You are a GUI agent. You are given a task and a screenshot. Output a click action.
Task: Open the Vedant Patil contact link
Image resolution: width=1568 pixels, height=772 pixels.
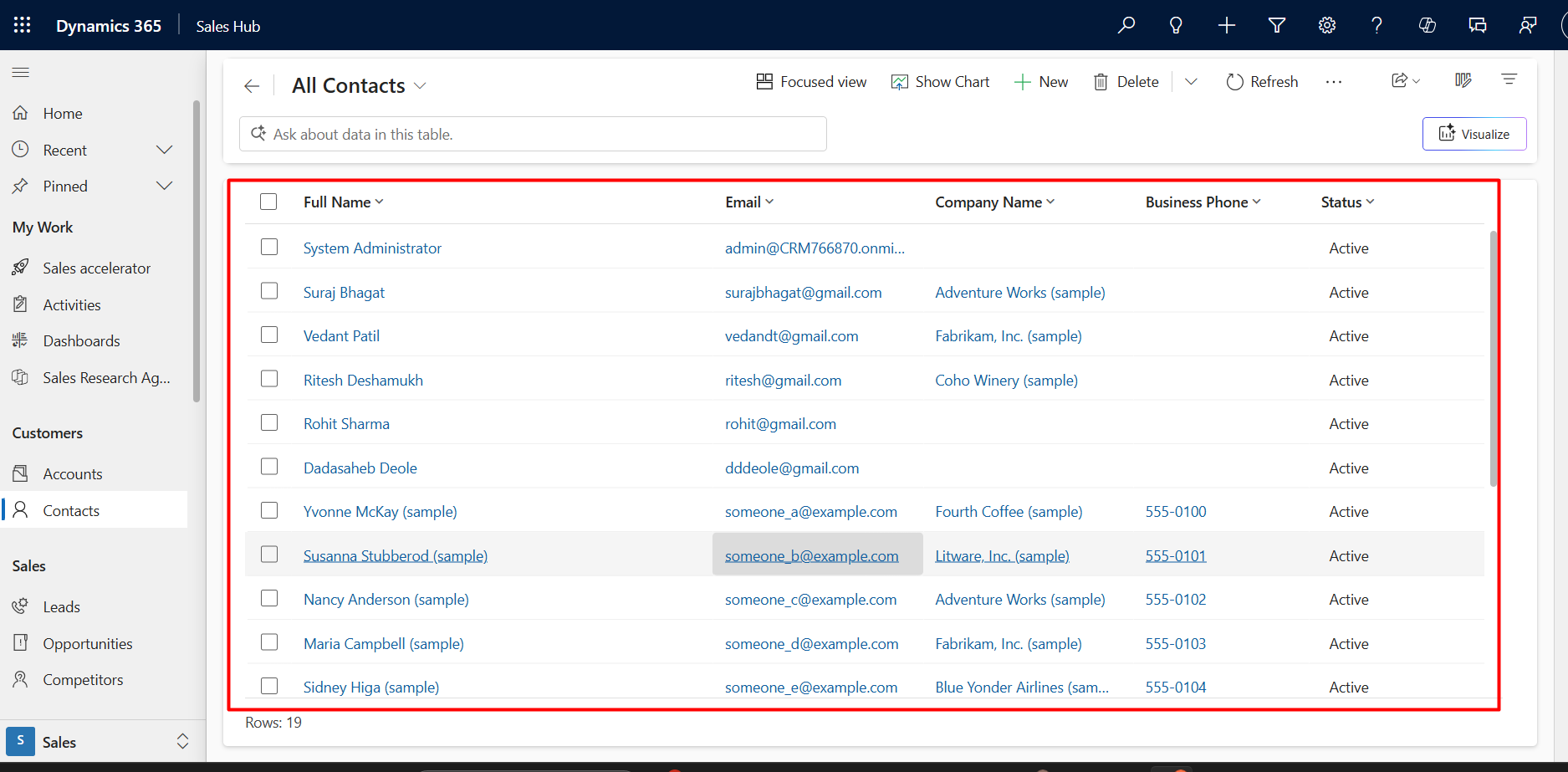[341, 336]
